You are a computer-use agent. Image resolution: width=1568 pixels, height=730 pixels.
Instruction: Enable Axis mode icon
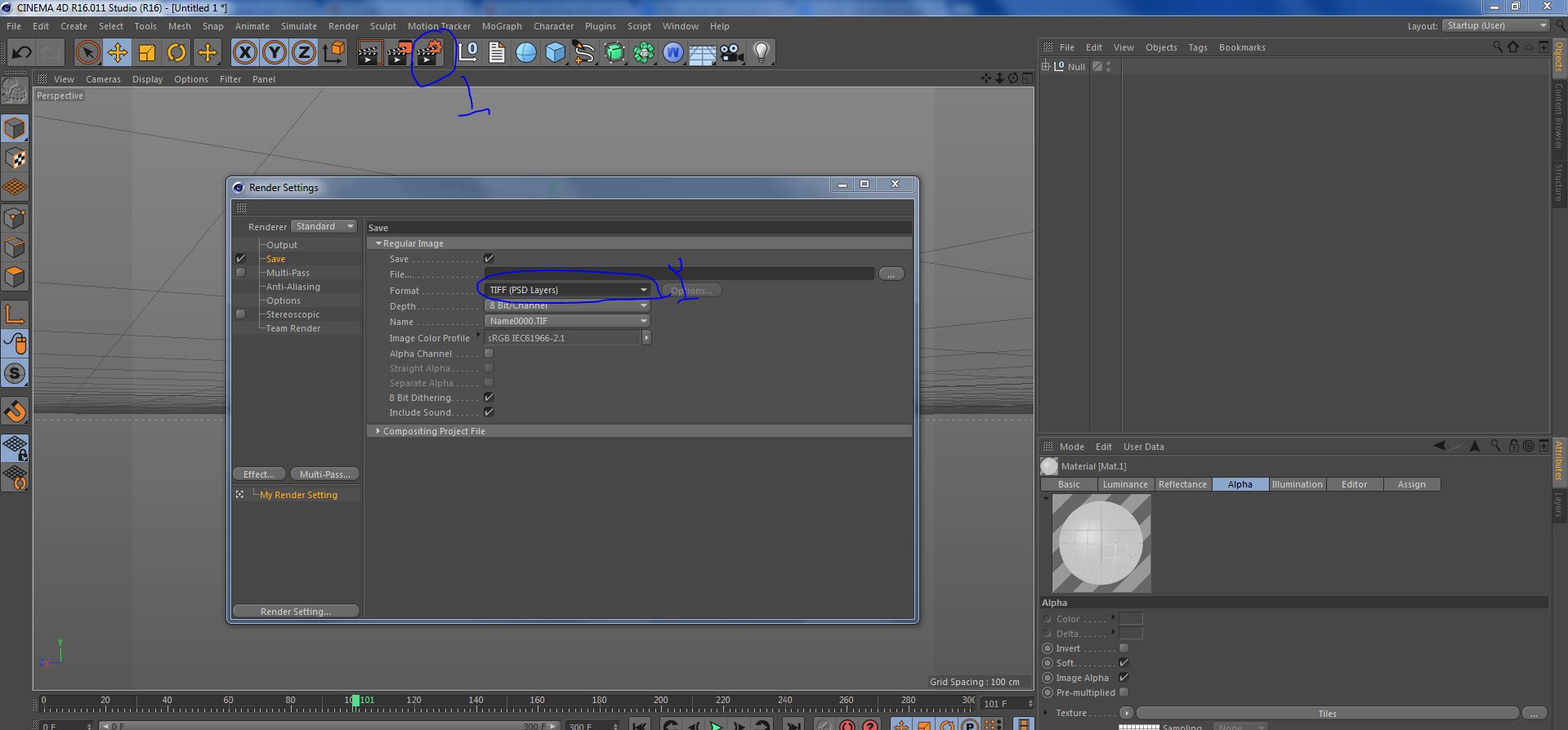15,314
